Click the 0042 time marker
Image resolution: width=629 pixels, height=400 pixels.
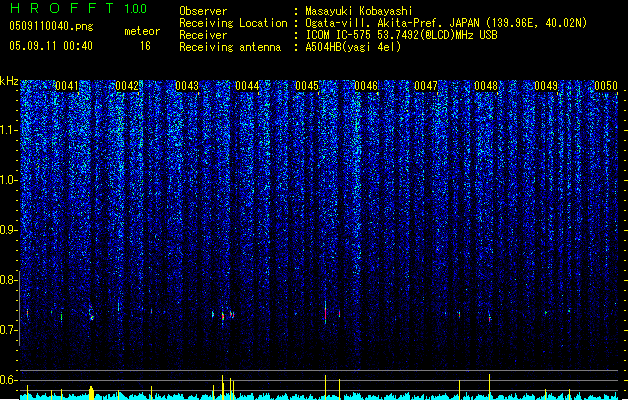127,86
